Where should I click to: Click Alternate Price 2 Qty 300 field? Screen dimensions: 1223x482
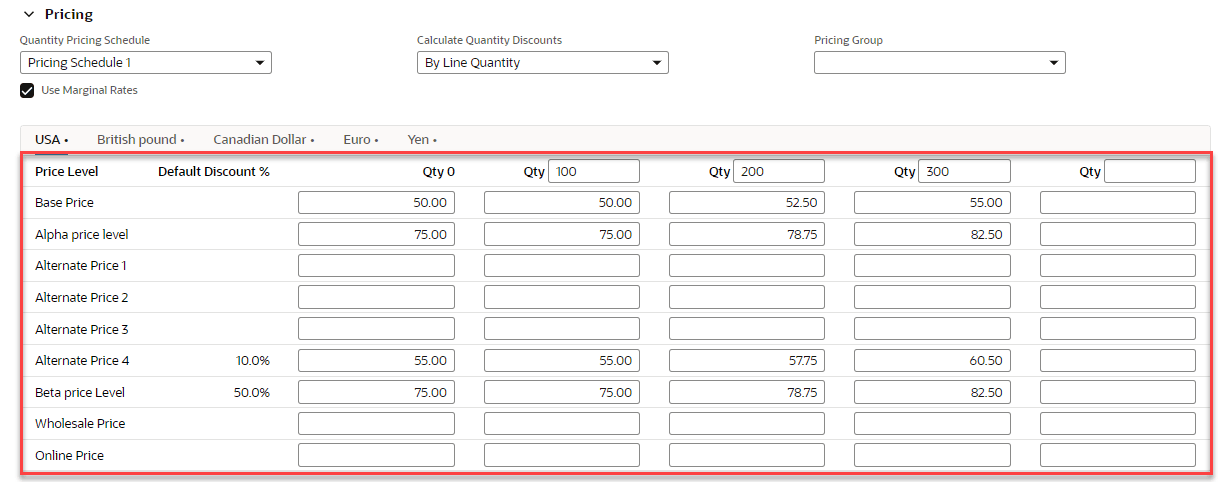click(932, 297)
